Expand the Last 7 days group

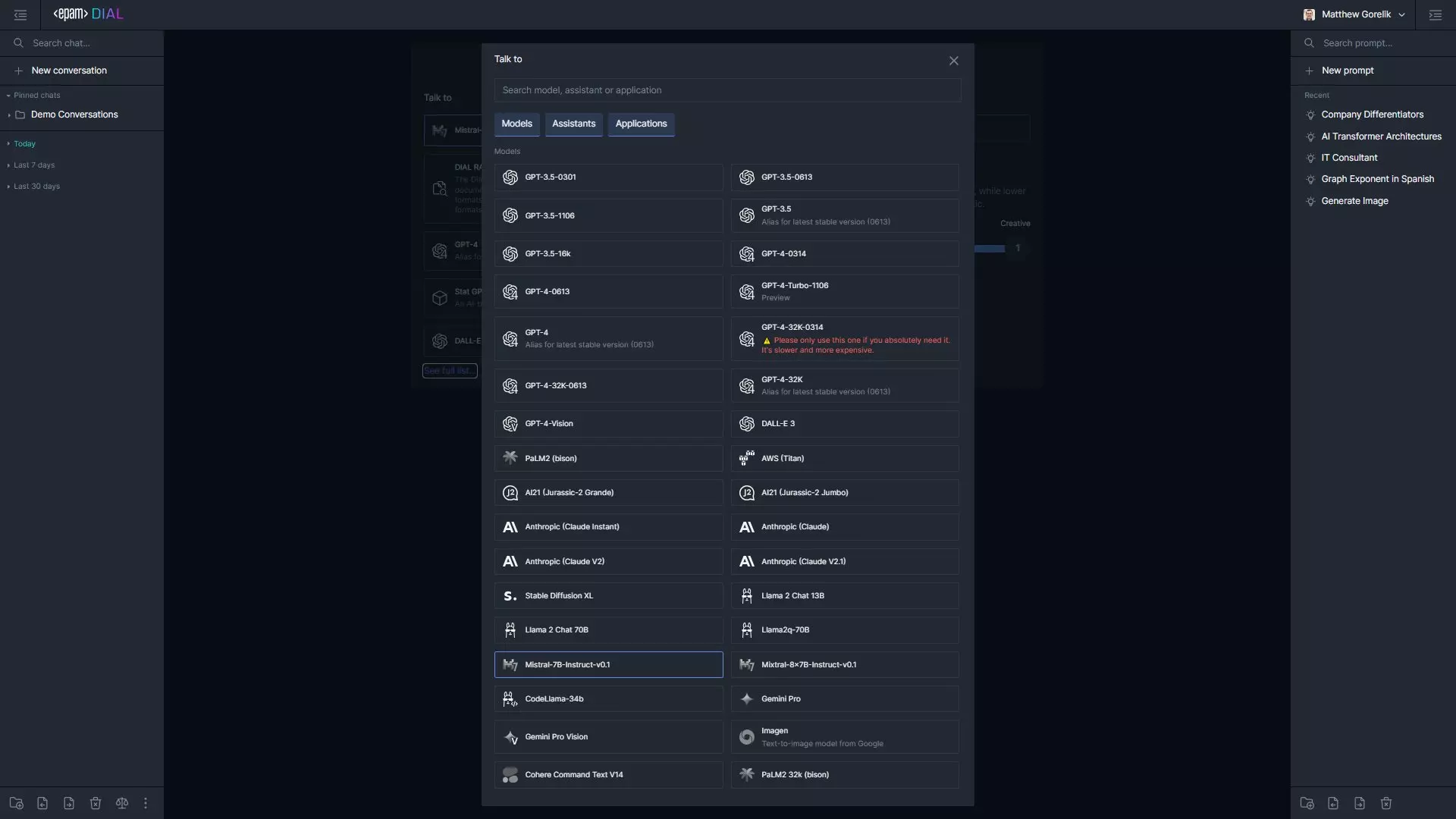(x=34, y=165)
